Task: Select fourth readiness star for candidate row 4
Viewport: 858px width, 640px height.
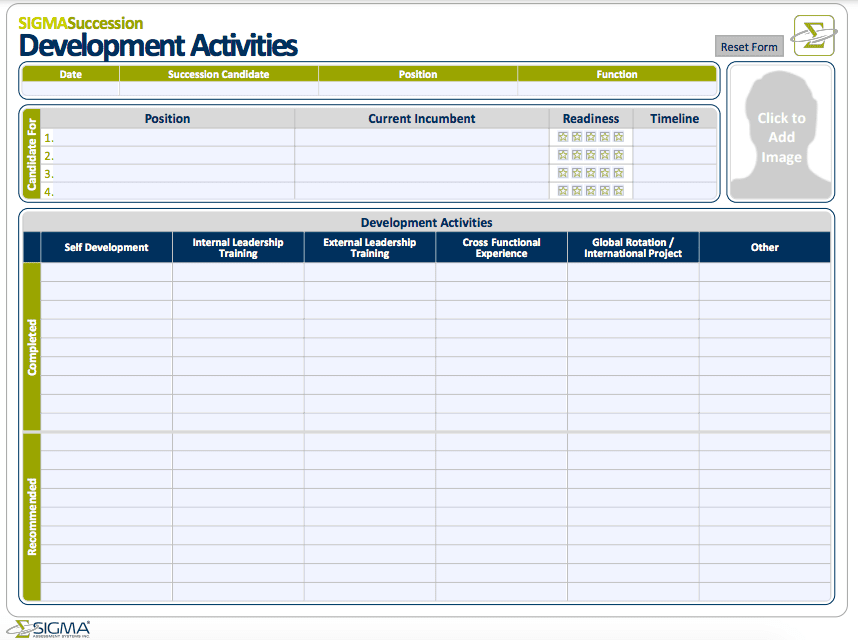Action: click(x=605, y=191)
